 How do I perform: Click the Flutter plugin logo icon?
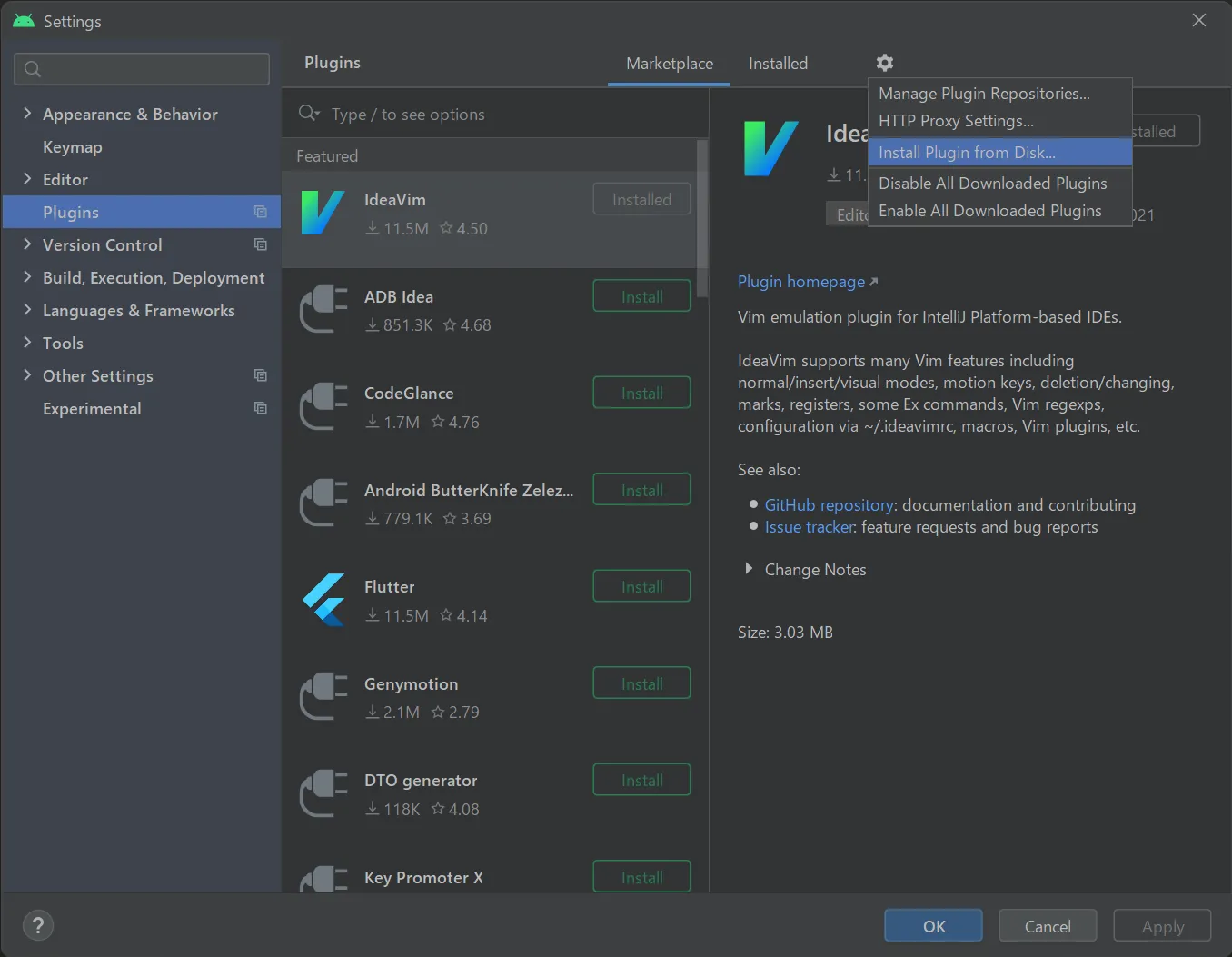click(323, 600)
